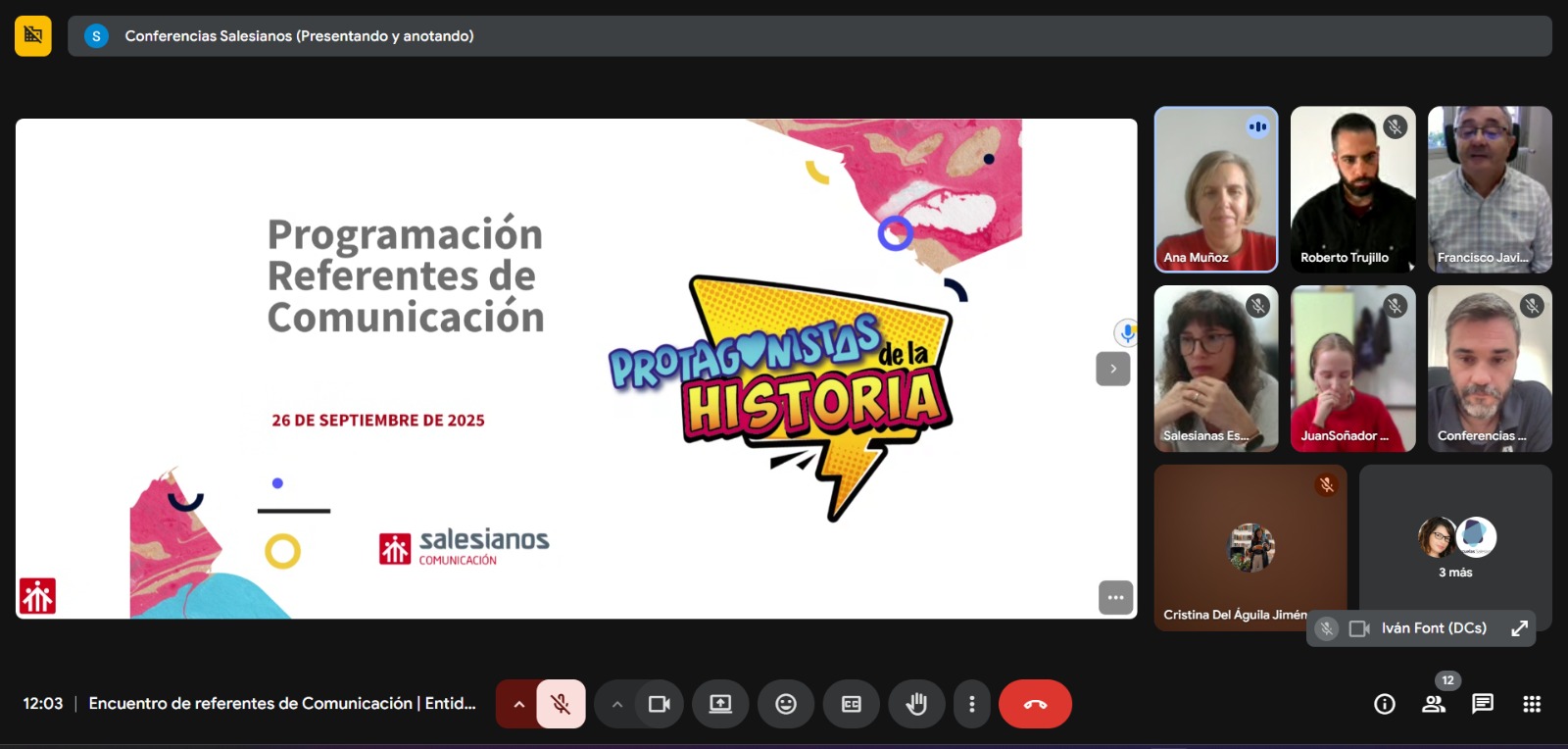Open the emoji reactions button
Image resolution: width=1568 pixels, height=749 pixels.
coord(786,704)
